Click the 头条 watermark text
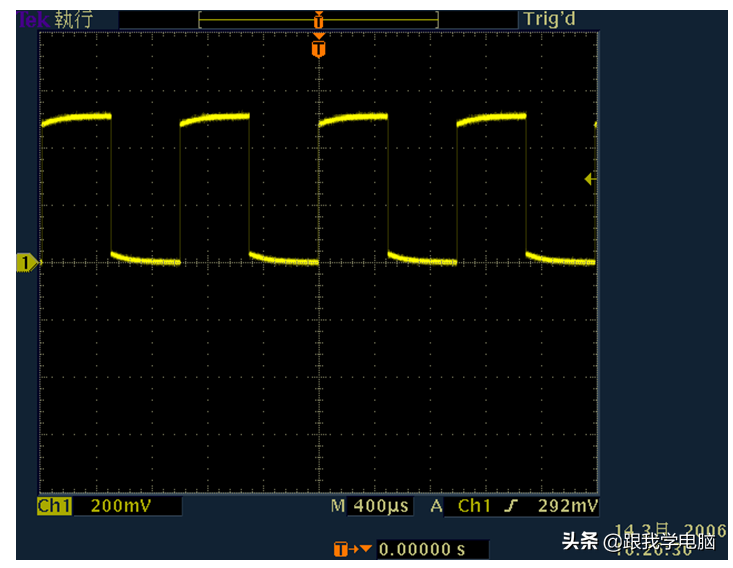The width and height of the screenshot is (733, 568). (x=580, y=541)
